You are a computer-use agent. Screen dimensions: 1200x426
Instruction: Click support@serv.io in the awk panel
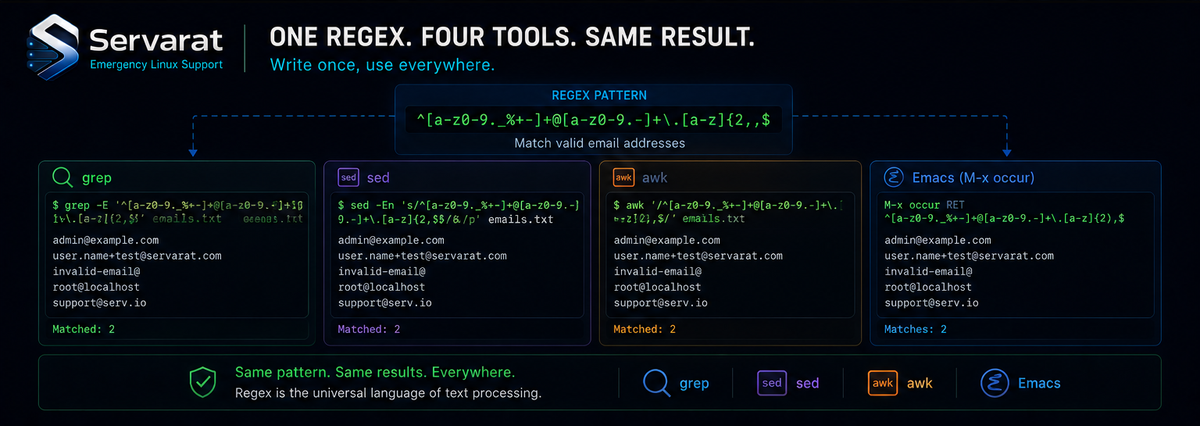660,301
